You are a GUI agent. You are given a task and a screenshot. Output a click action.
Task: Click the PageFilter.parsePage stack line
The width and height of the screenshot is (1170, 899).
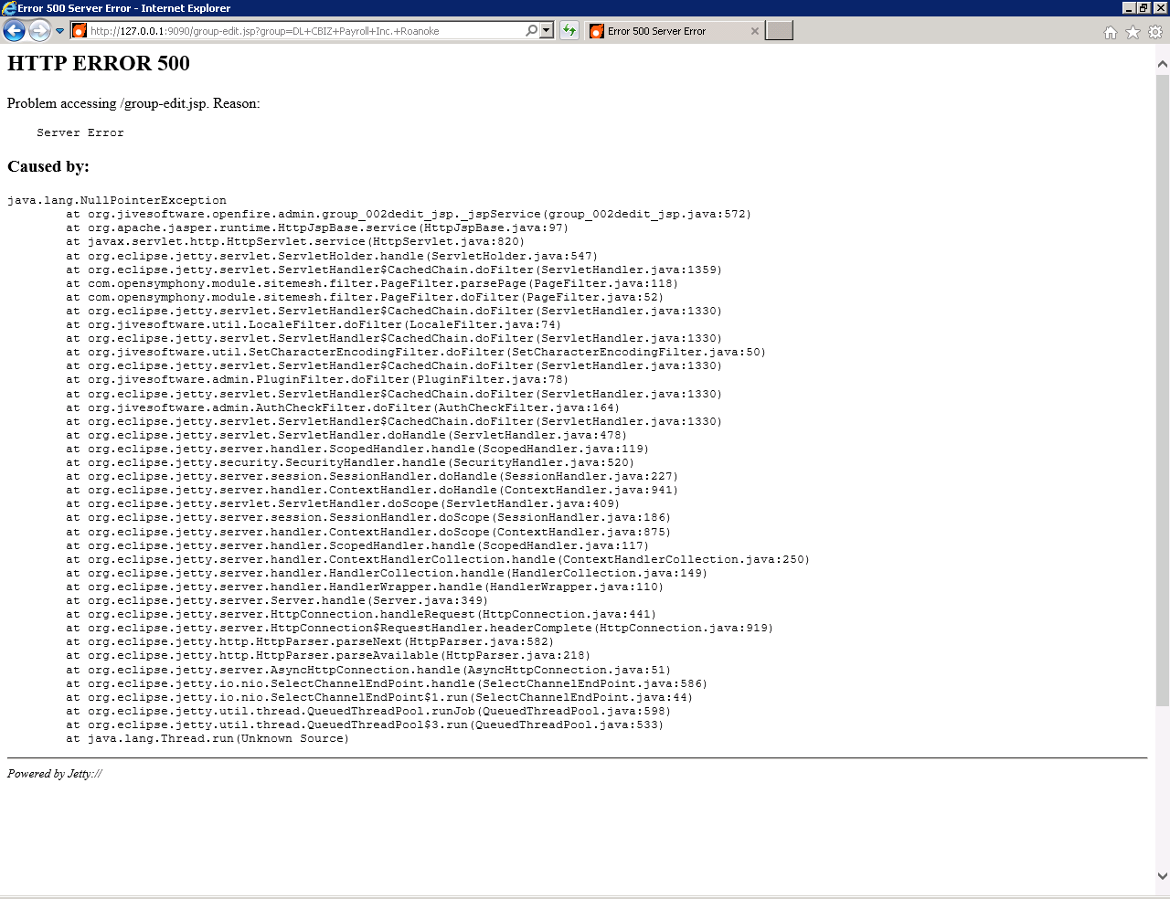(372, 284)
